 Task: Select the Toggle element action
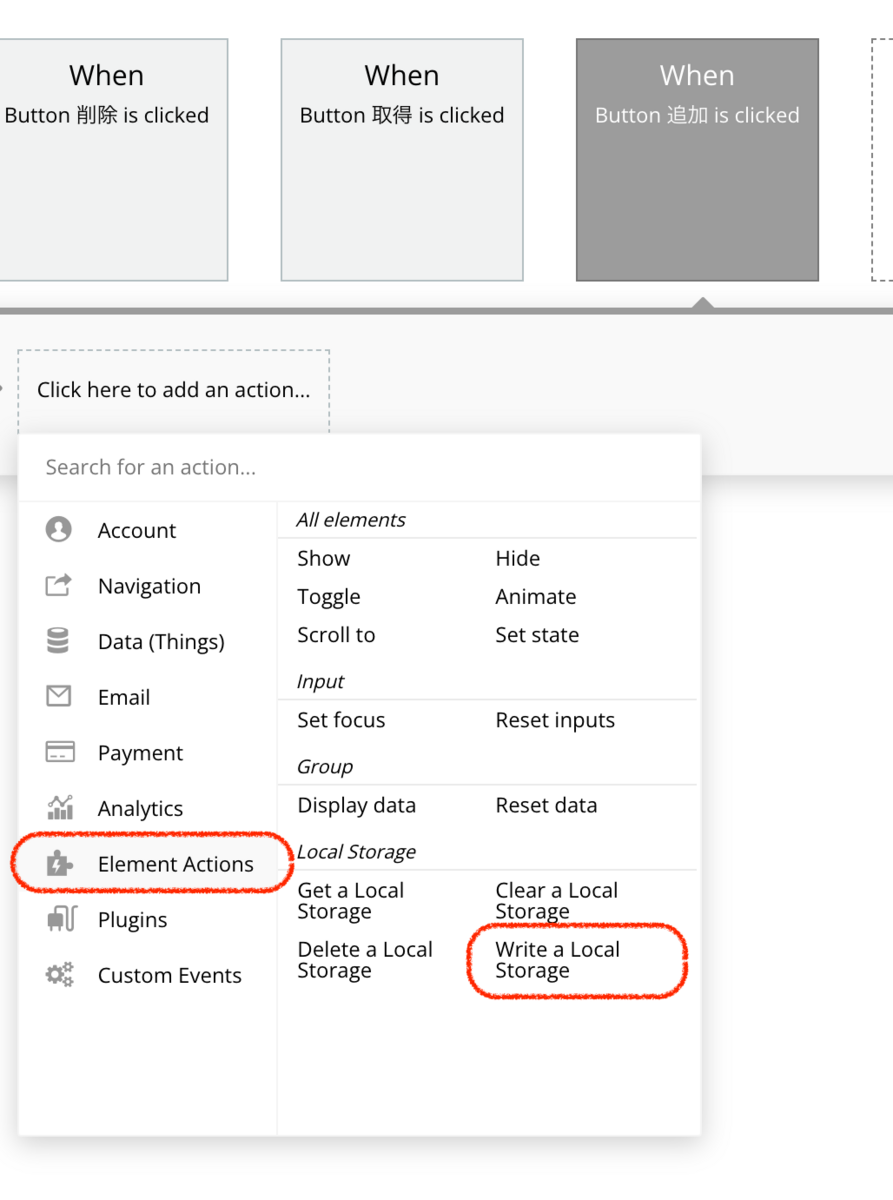point(329,597)
